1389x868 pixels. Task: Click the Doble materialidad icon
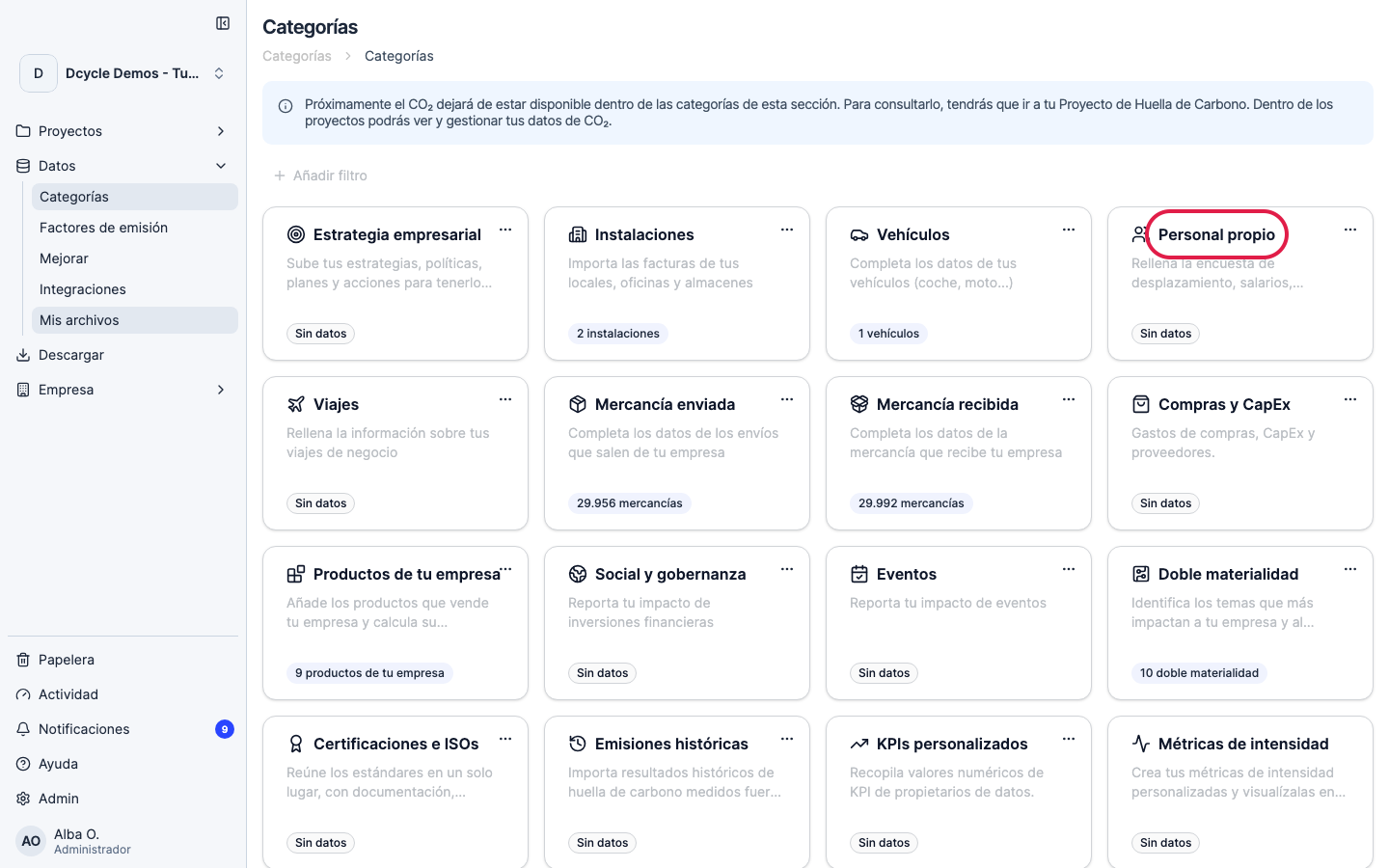[x=1141, y=574]
